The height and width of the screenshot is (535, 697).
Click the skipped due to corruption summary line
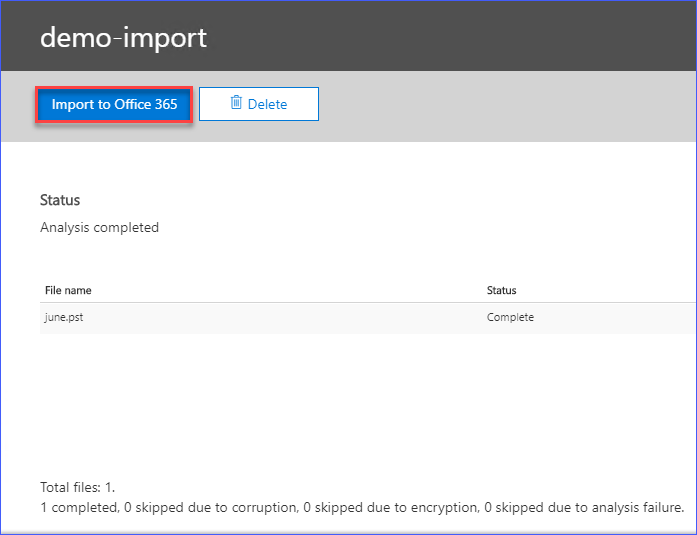point(362,507)
